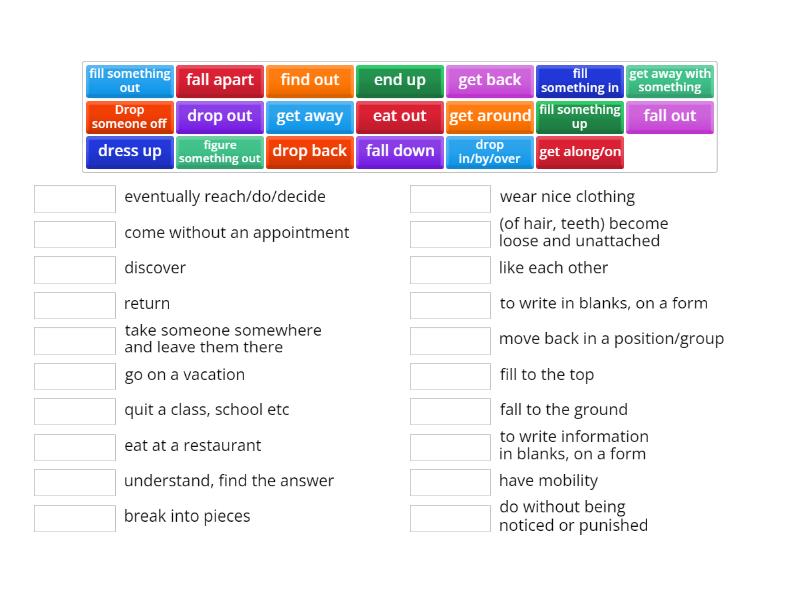The width and height of the screenshot is (800, 600).
Task: Pick the "drop back" tile
Action: tap(309, 152)
